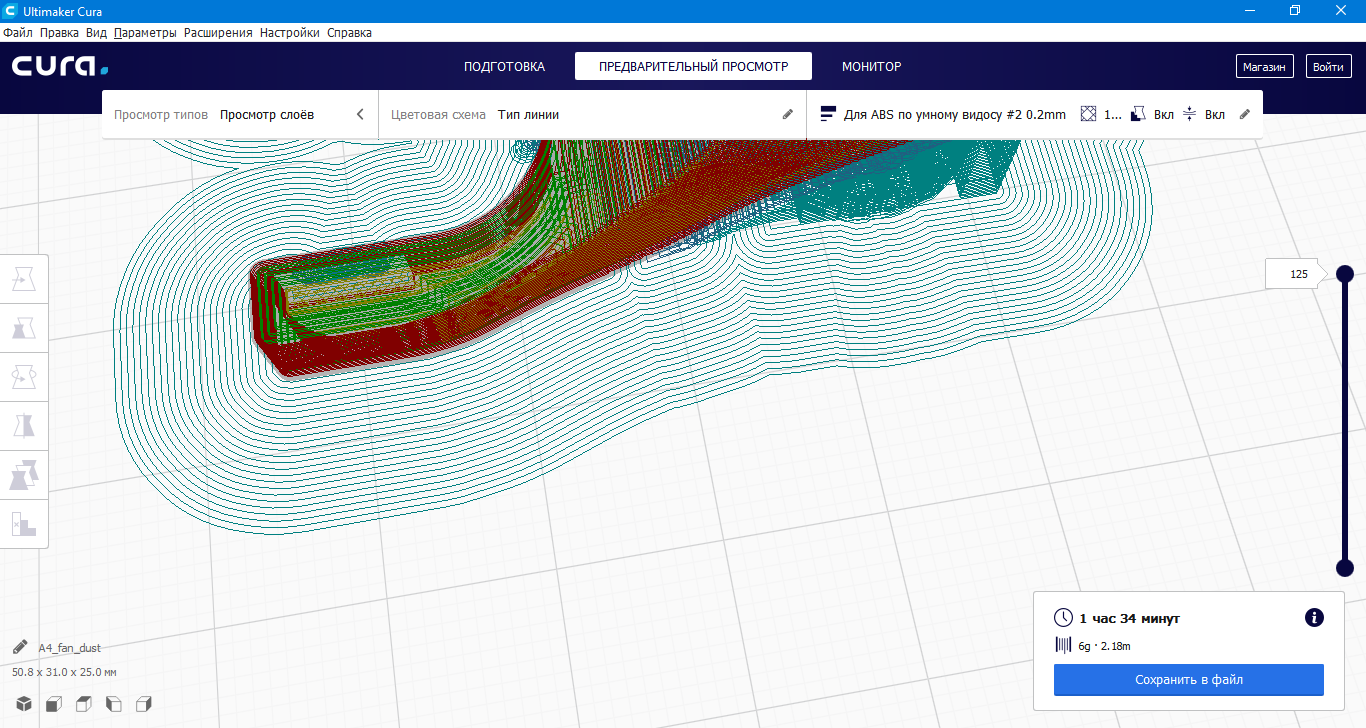Click the support Вкл indicator
The image size is (1366, 728).
tap(1152, 115)
